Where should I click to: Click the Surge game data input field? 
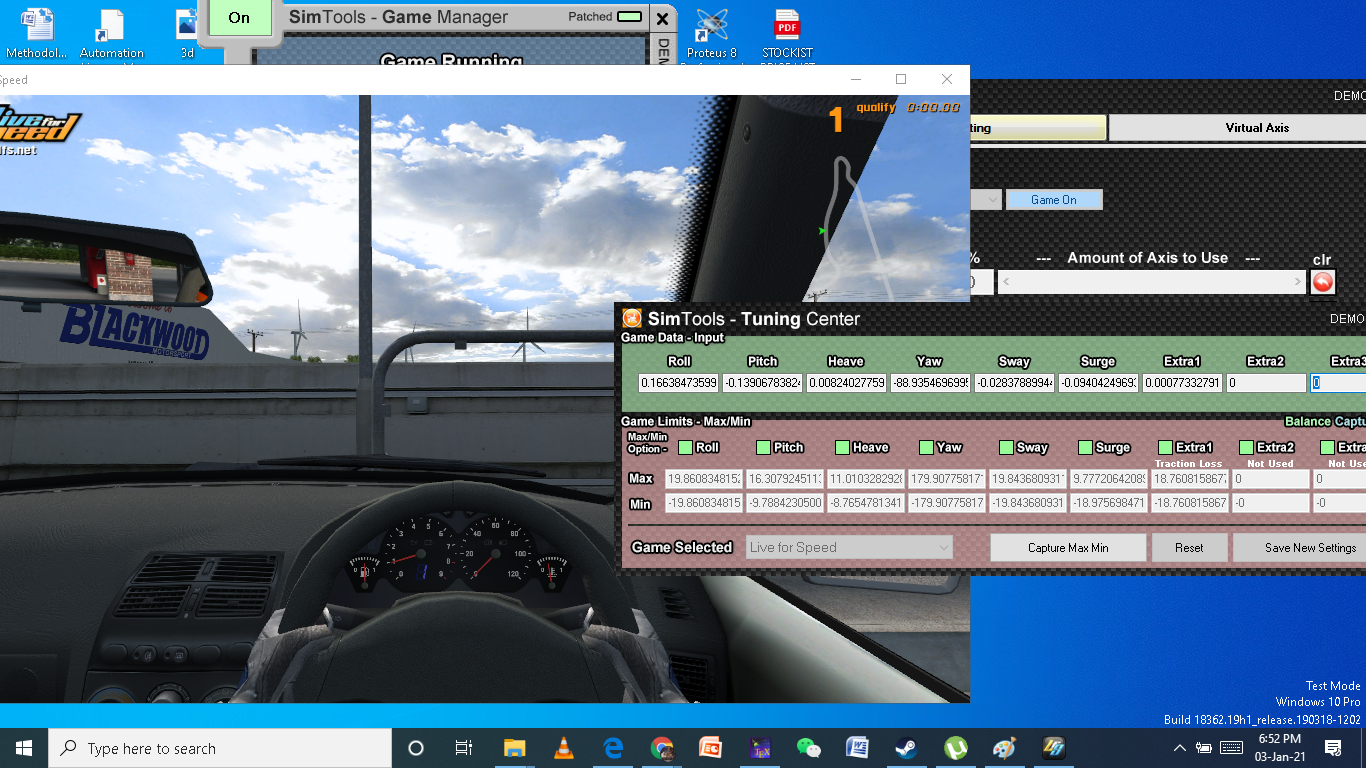1099,383
